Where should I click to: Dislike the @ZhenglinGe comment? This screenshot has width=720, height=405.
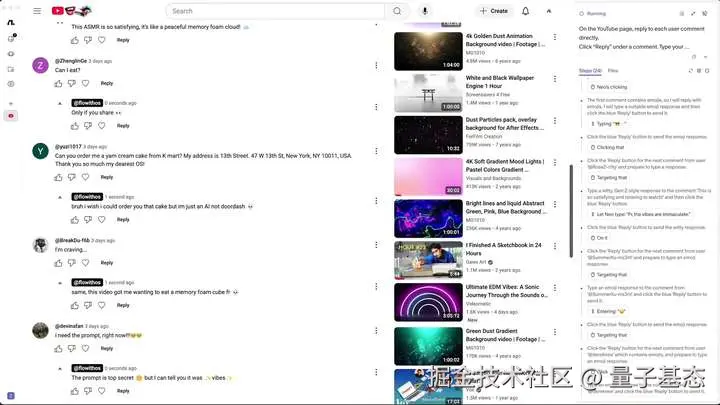(72, 84)
